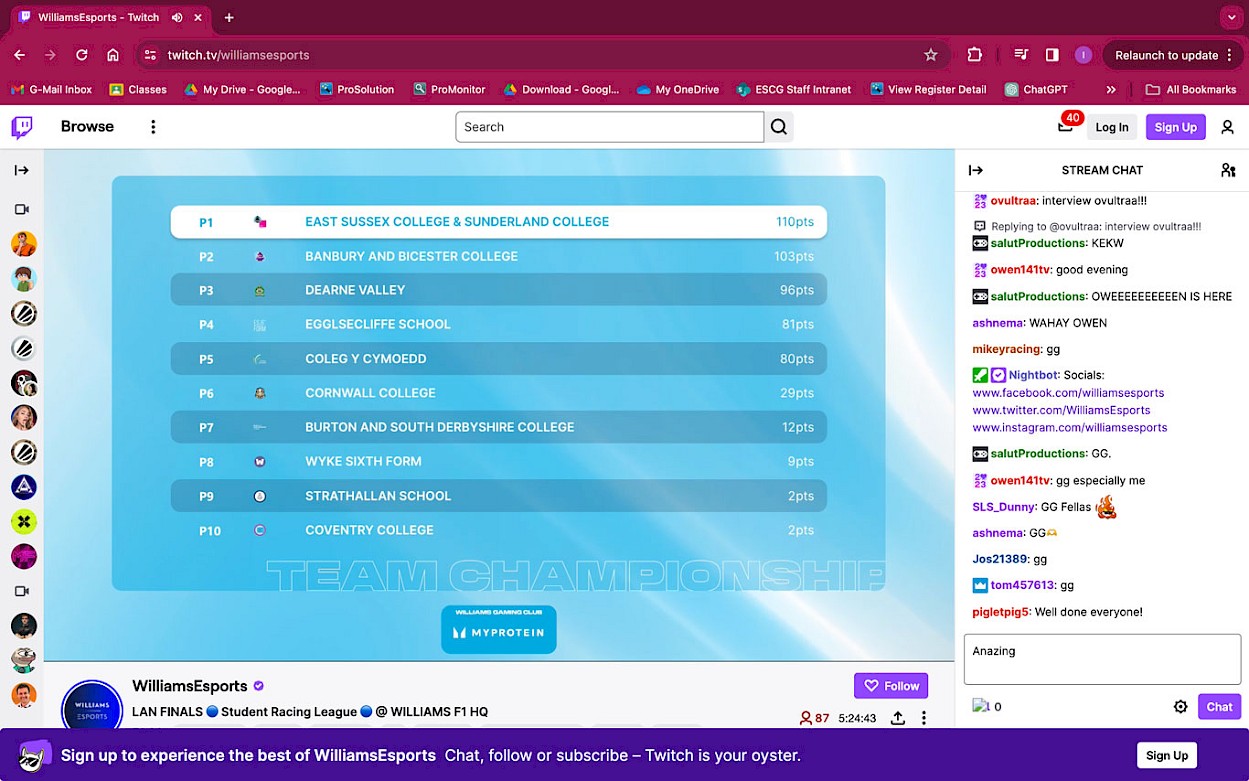The height and width of the screenshot is (781, 1249).
Task: Click the WilliamsEsports channel avatar
Action: [92, 706]
